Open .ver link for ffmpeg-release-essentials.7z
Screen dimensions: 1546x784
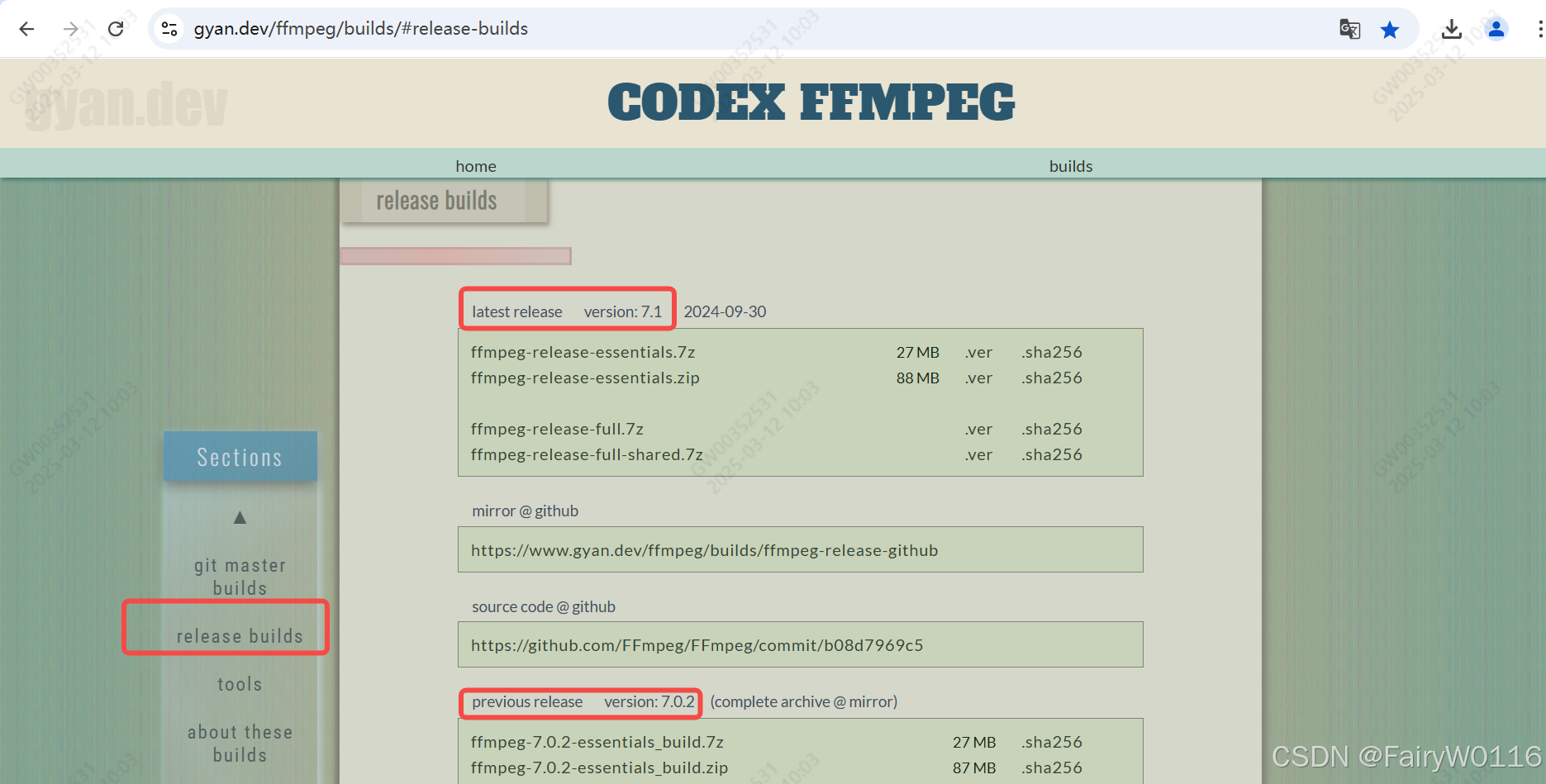(x=978, y=352)
